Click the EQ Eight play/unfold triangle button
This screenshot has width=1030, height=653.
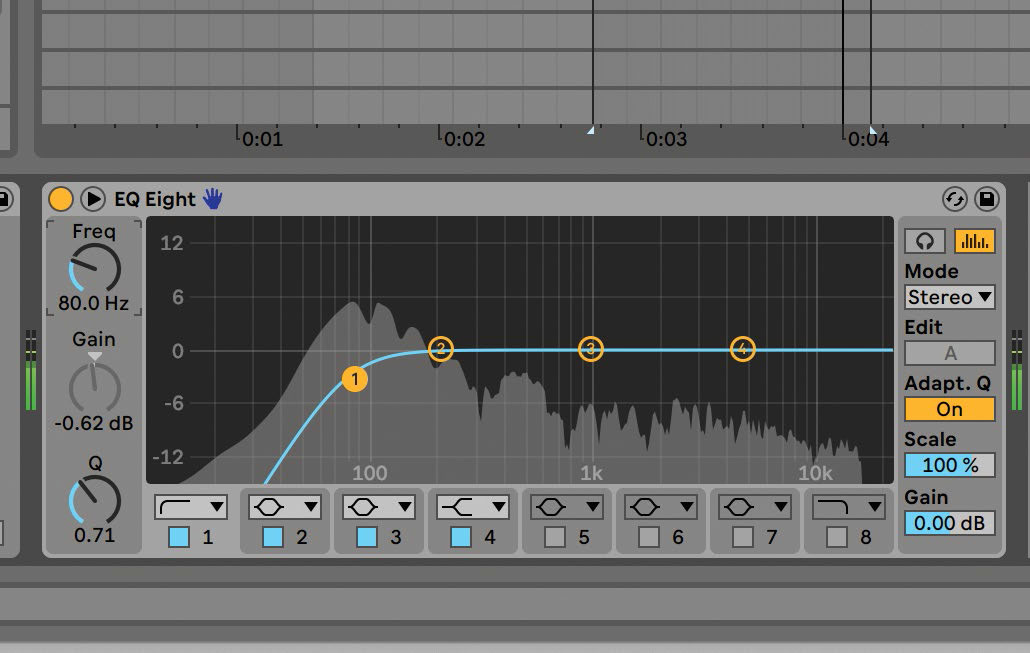click(x=93, y=198)
